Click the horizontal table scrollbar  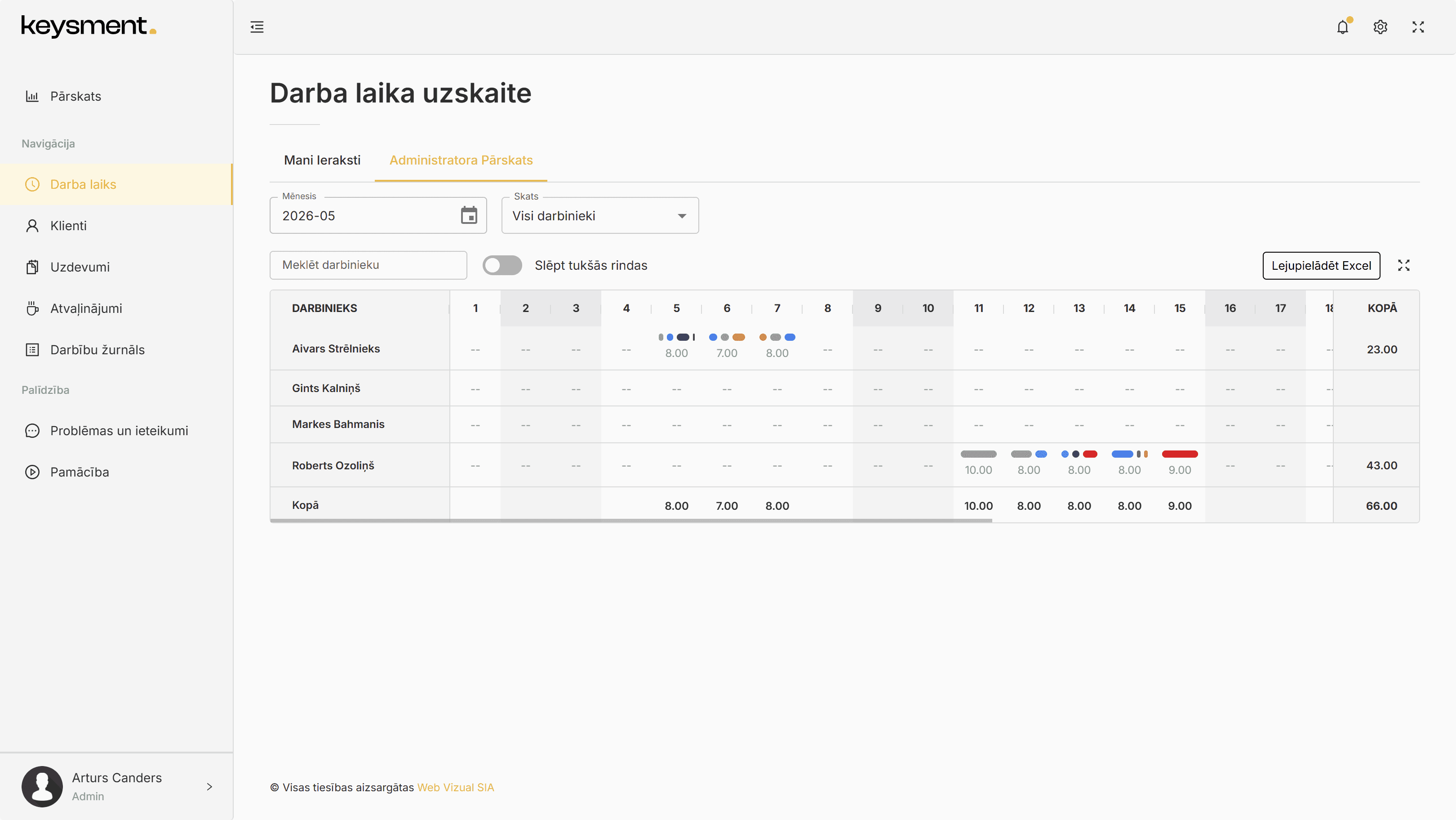tap(631, 521)
